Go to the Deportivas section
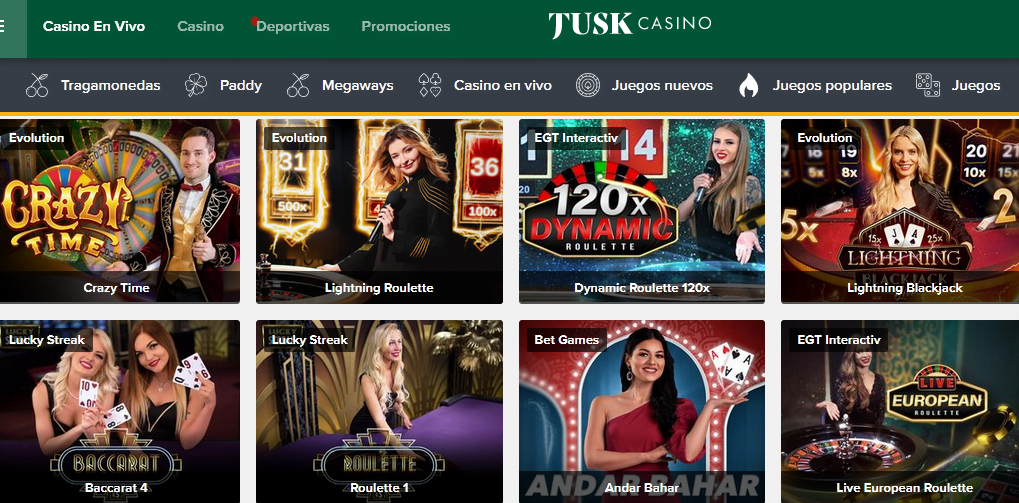Image resolution: width=1019 pixels, height=503 pixels. [292, 27]
